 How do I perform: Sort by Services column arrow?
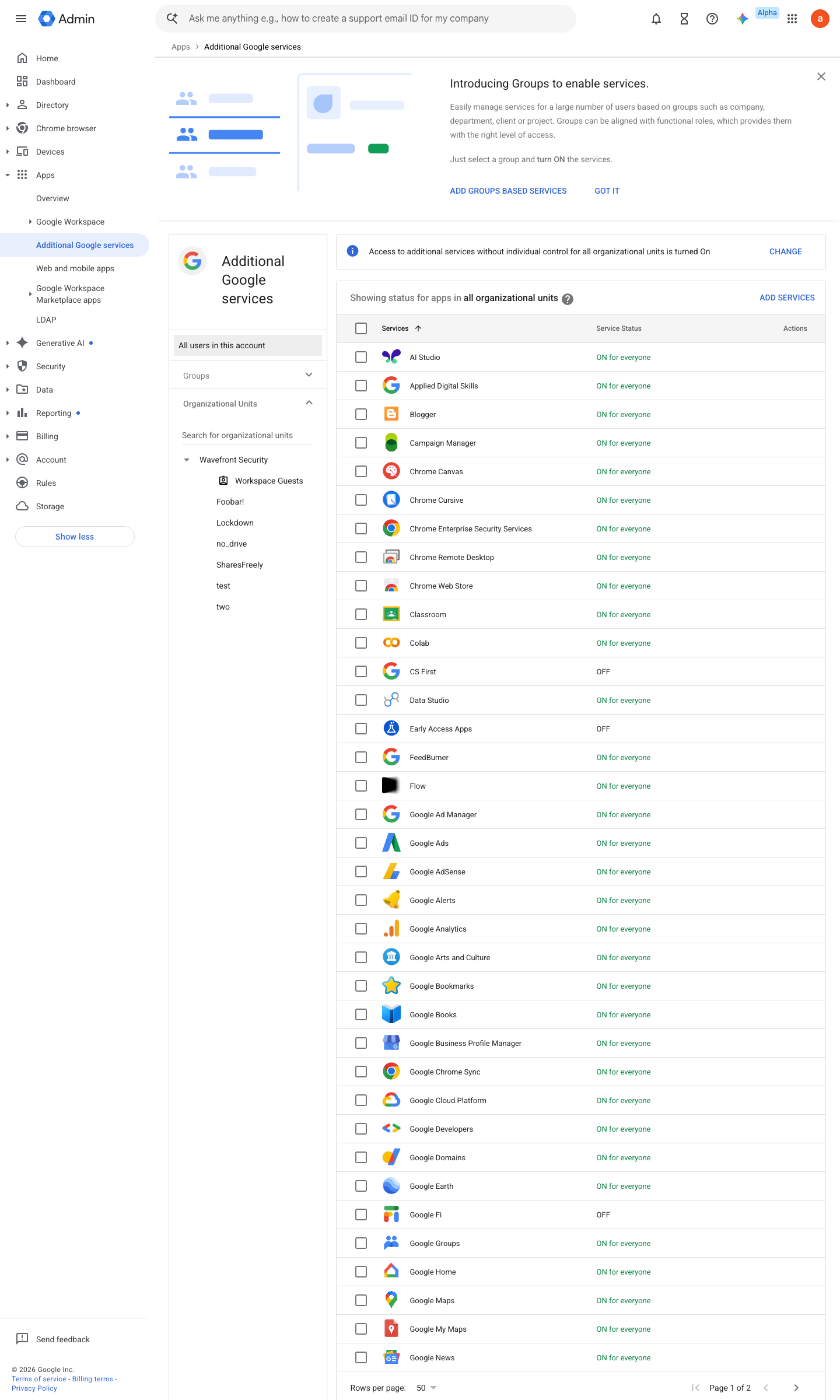(x=418, y=328)
